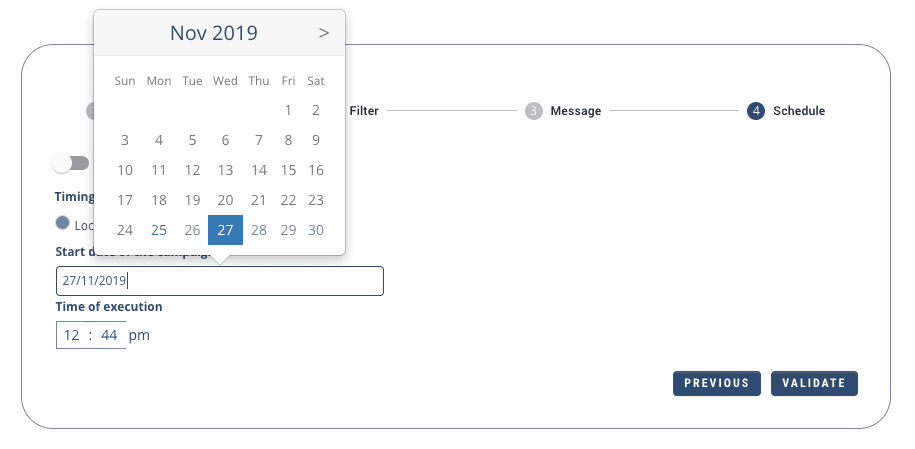Select the Local time radio button
This screenshot has width=915, height=449.
63,223
